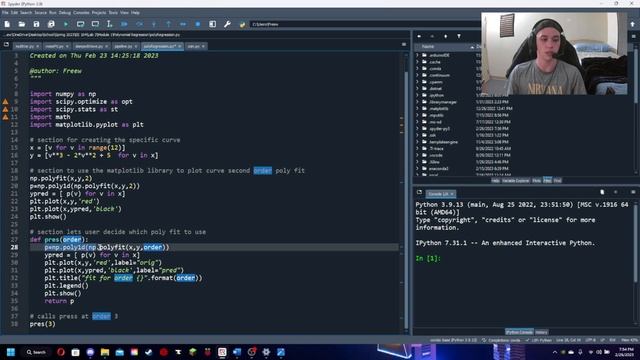Click warning icon on line 9
The image size is (640, 360).
[5, 102]
